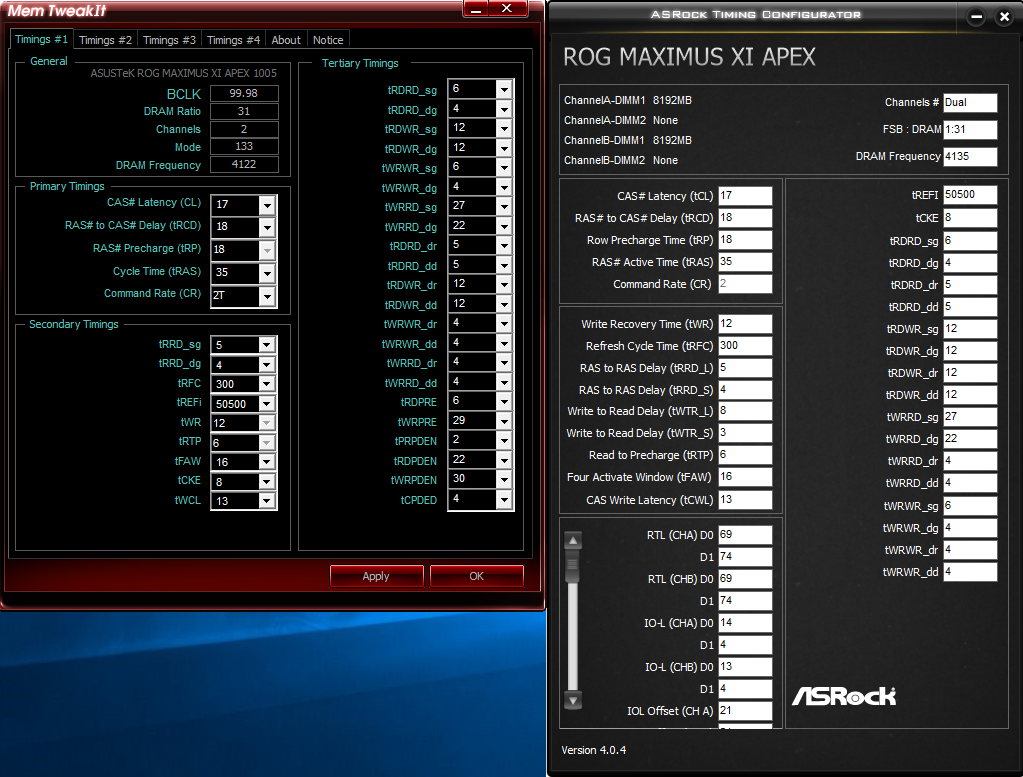Switch to the Timings #2 tab
Screen dimensions: 1023x777
(x=105, y=40)
